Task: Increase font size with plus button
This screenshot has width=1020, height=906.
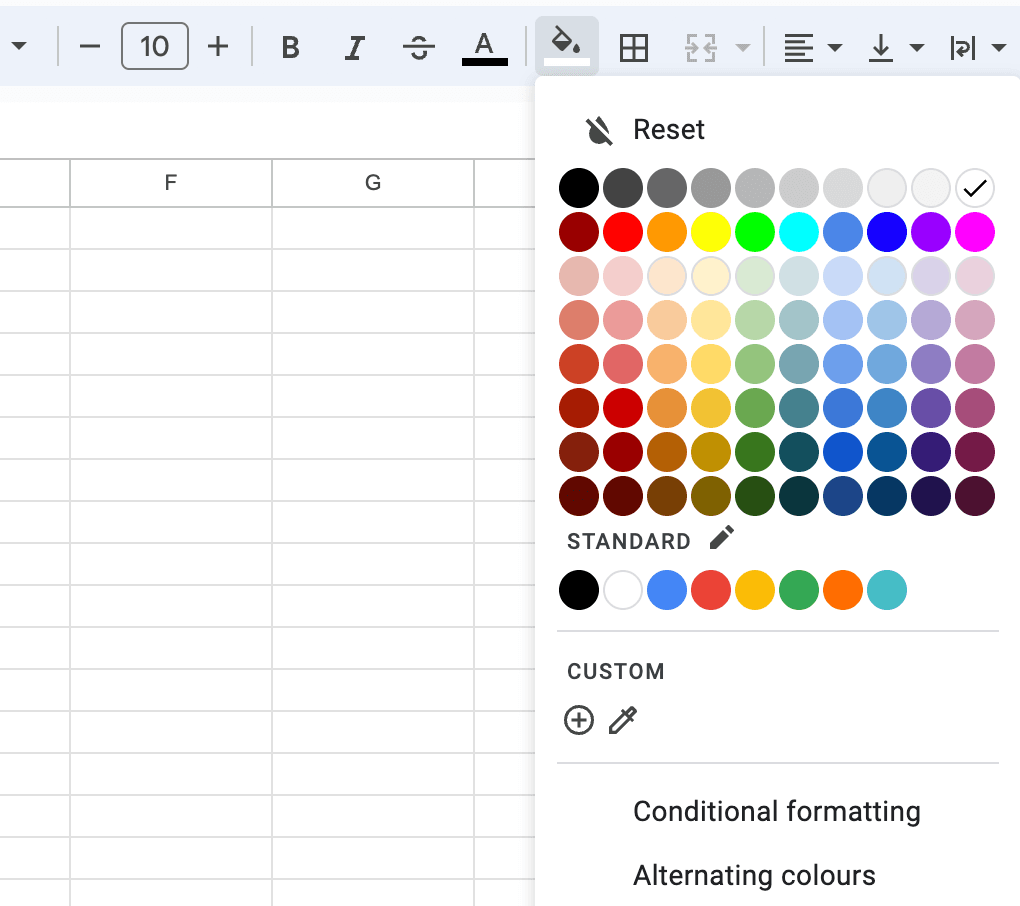Action: pos(218,47)
